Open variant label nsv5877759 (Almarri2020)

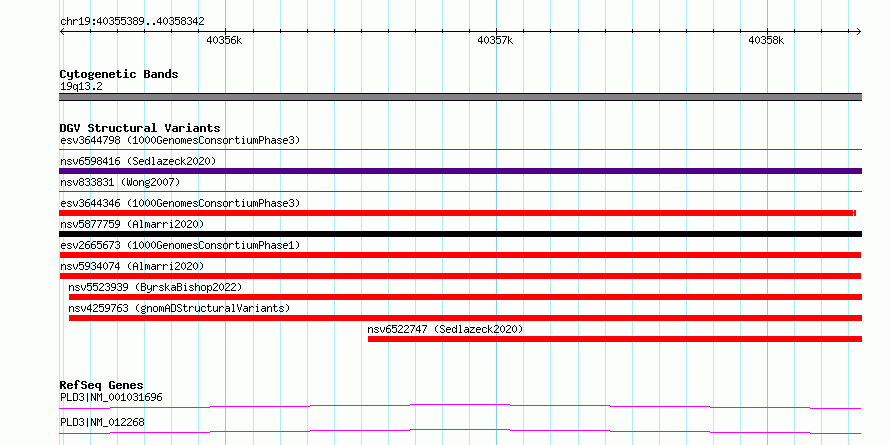132,224
